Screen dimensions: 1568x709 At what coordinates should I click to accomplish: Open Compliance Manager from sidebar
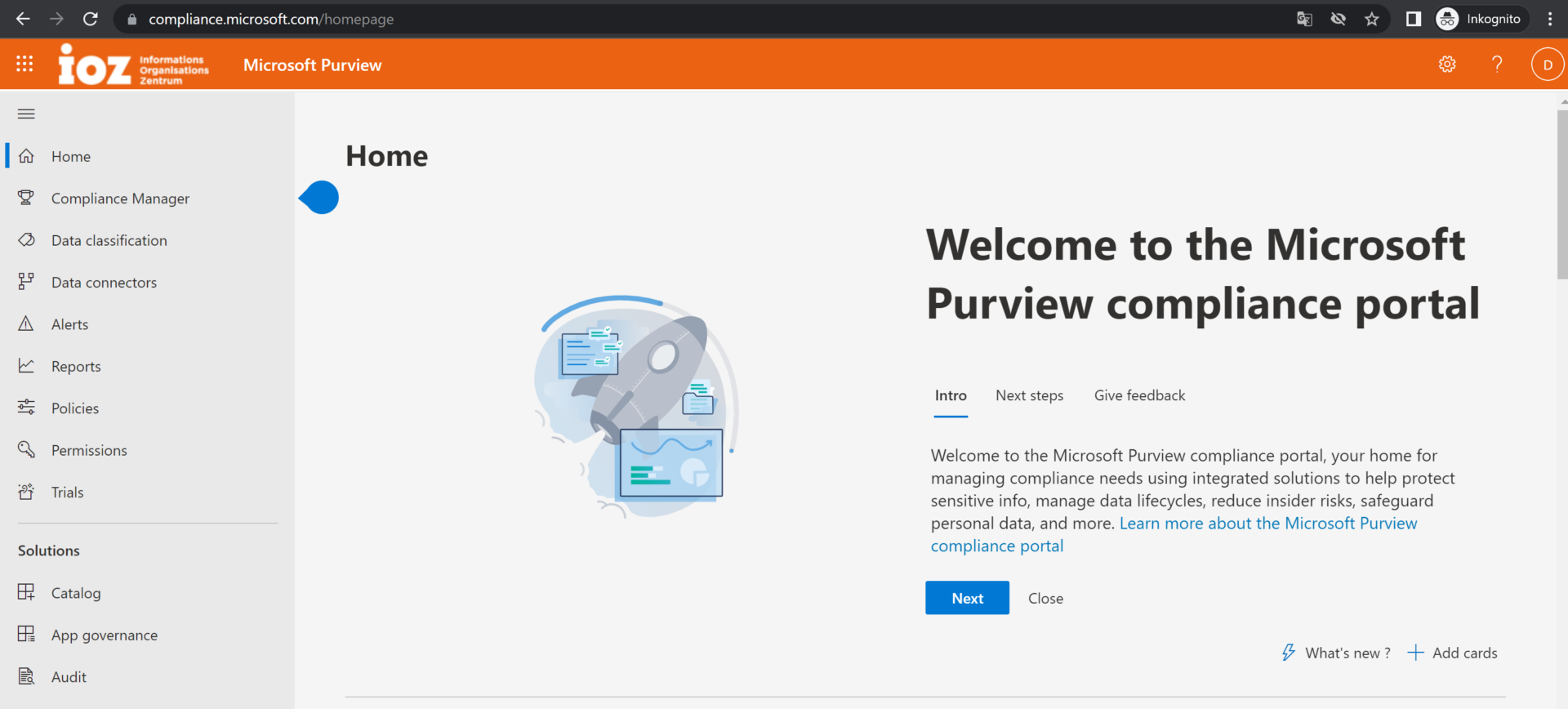coord(147,198)
